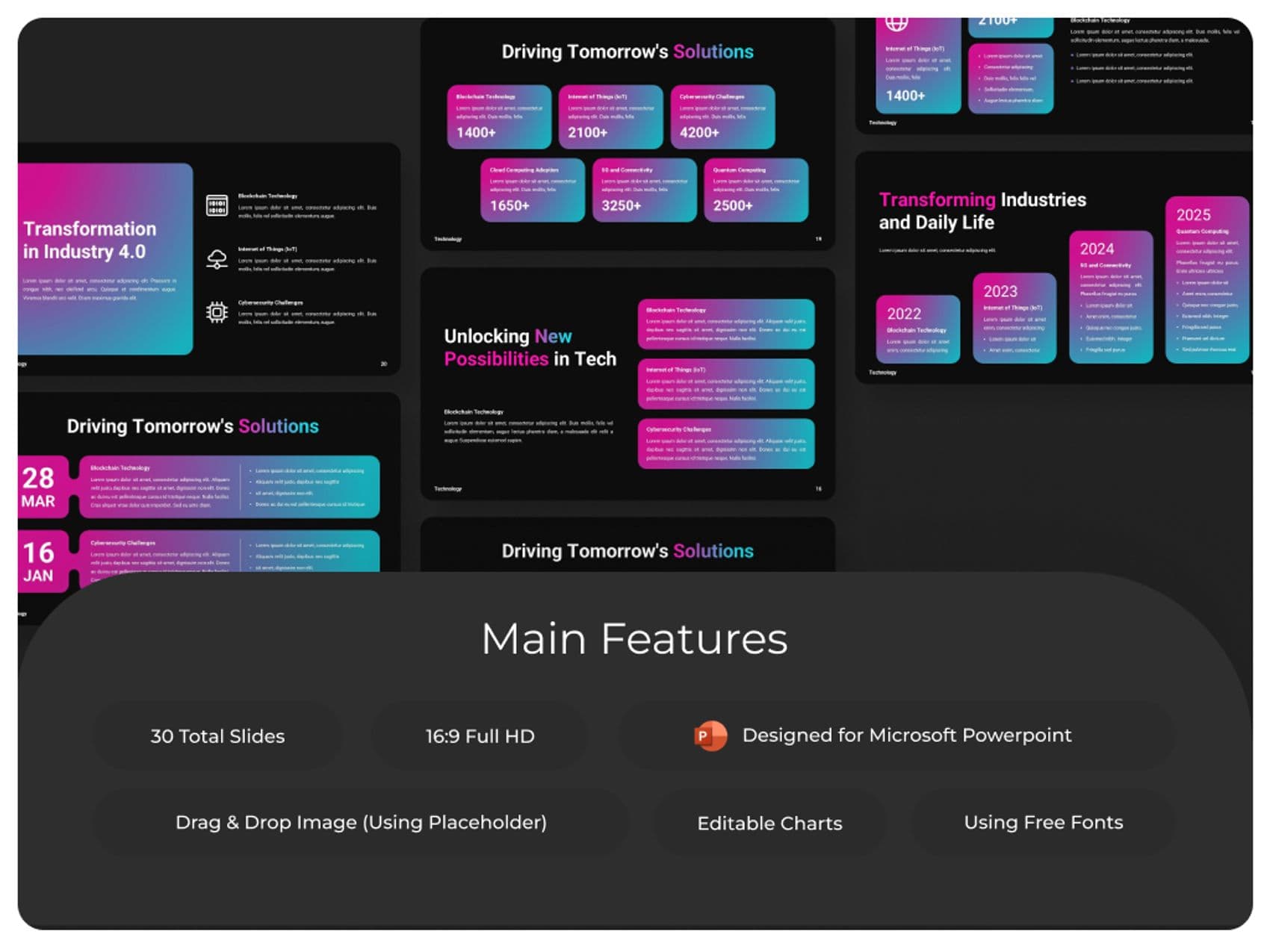1270x952 pixels.
Task: Select the 2022 timeline card
Action: pos(917,329)
